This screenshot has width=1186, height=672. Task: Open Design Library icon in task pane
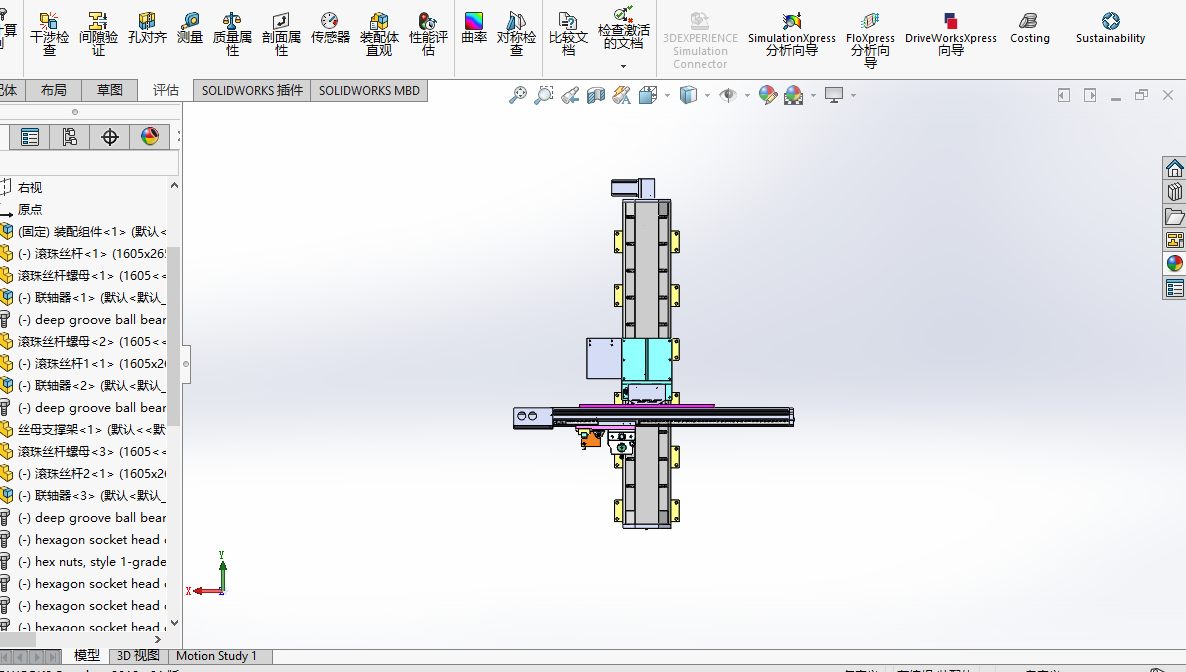point(1175,192)
